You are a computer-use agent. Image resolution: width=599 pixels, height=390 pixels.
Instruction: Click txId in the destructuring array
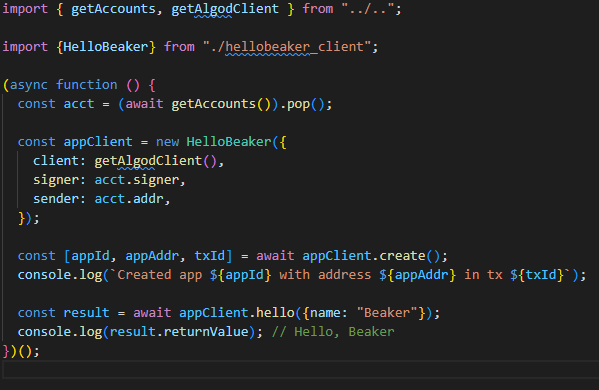[x=209, y=256]
